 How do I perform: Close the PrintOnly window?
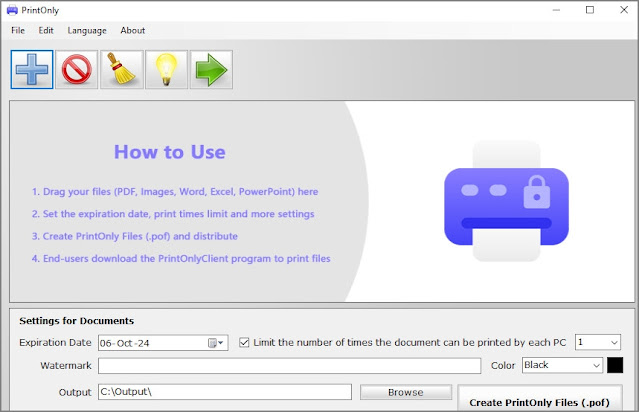[624, 10]
